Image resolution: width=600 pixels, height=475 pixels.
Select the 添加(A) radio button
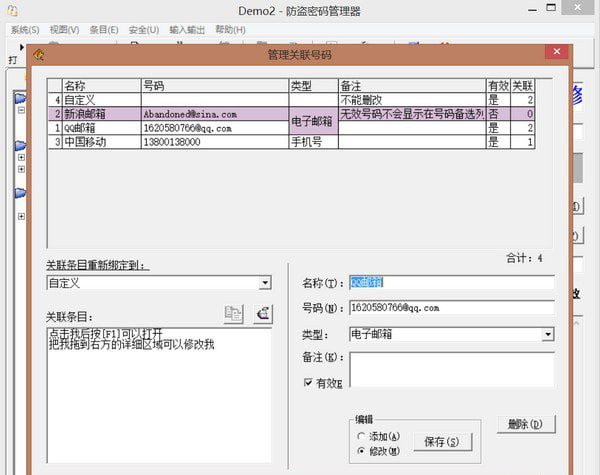(361, 436)
